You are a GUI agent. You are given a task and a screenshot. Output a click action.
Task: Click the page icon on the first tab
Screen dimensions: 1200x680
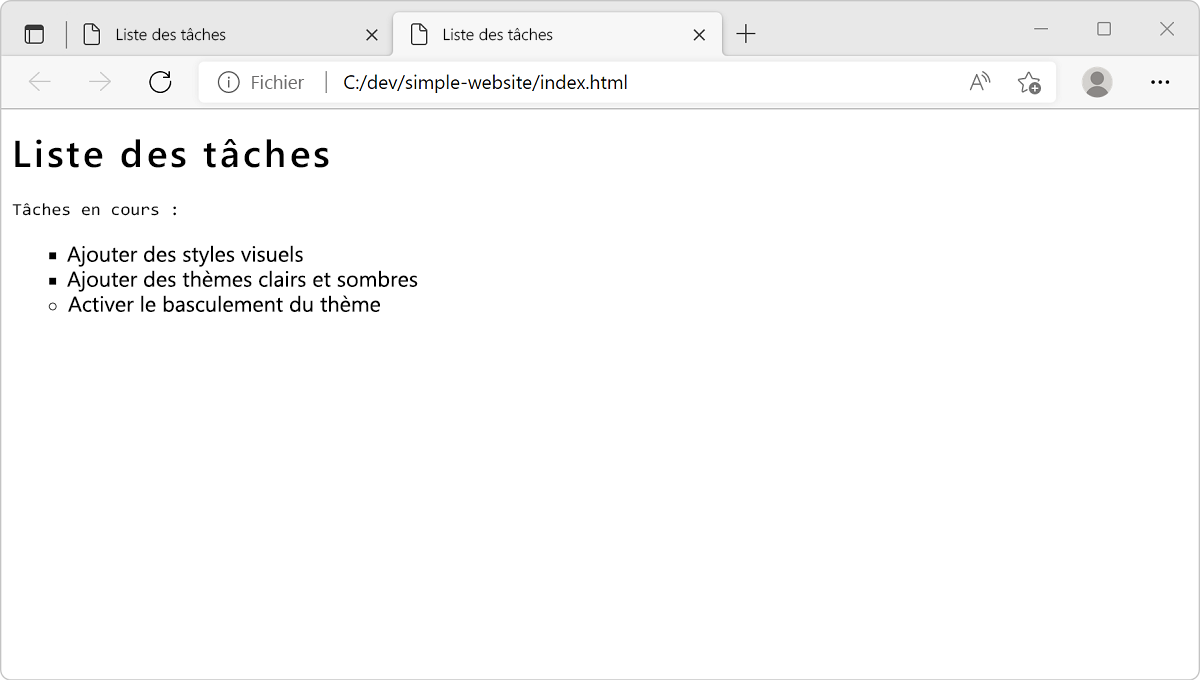92,34
